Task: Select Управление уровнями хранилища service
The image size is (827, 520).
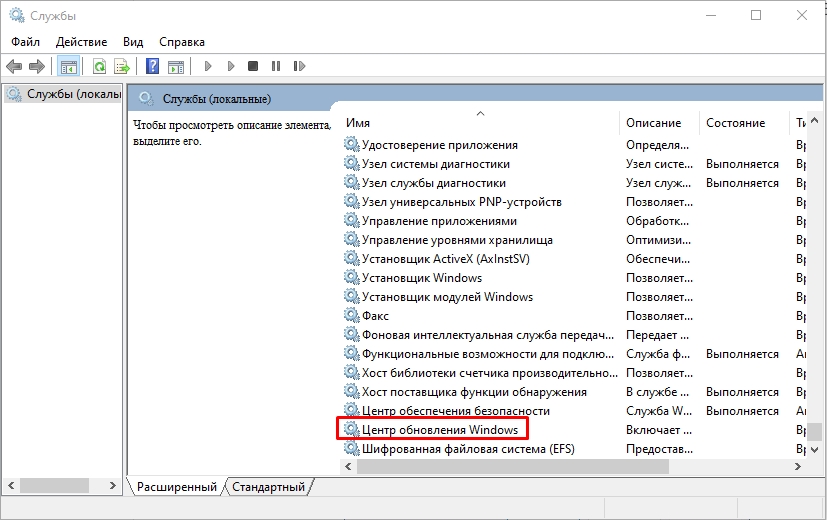Action: click(457, 240)
